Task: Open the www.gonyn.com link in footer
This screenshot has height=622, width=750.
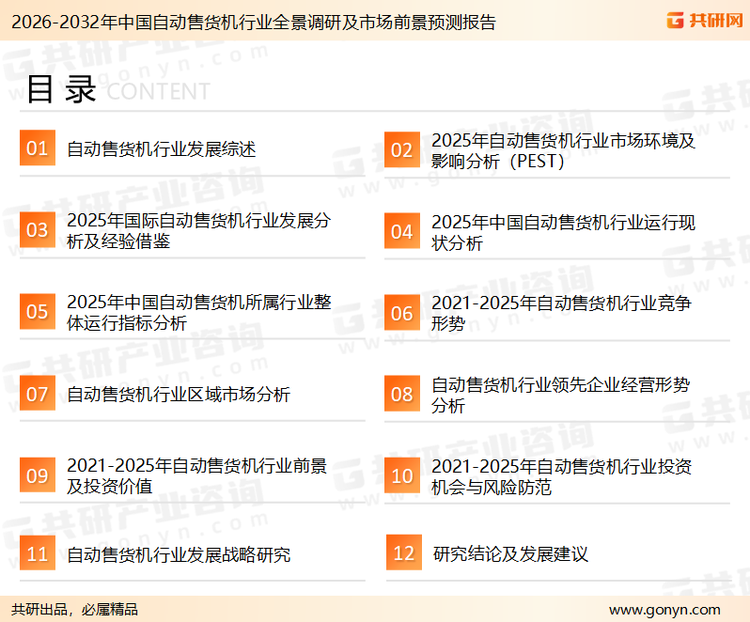Action: [664, 610]
